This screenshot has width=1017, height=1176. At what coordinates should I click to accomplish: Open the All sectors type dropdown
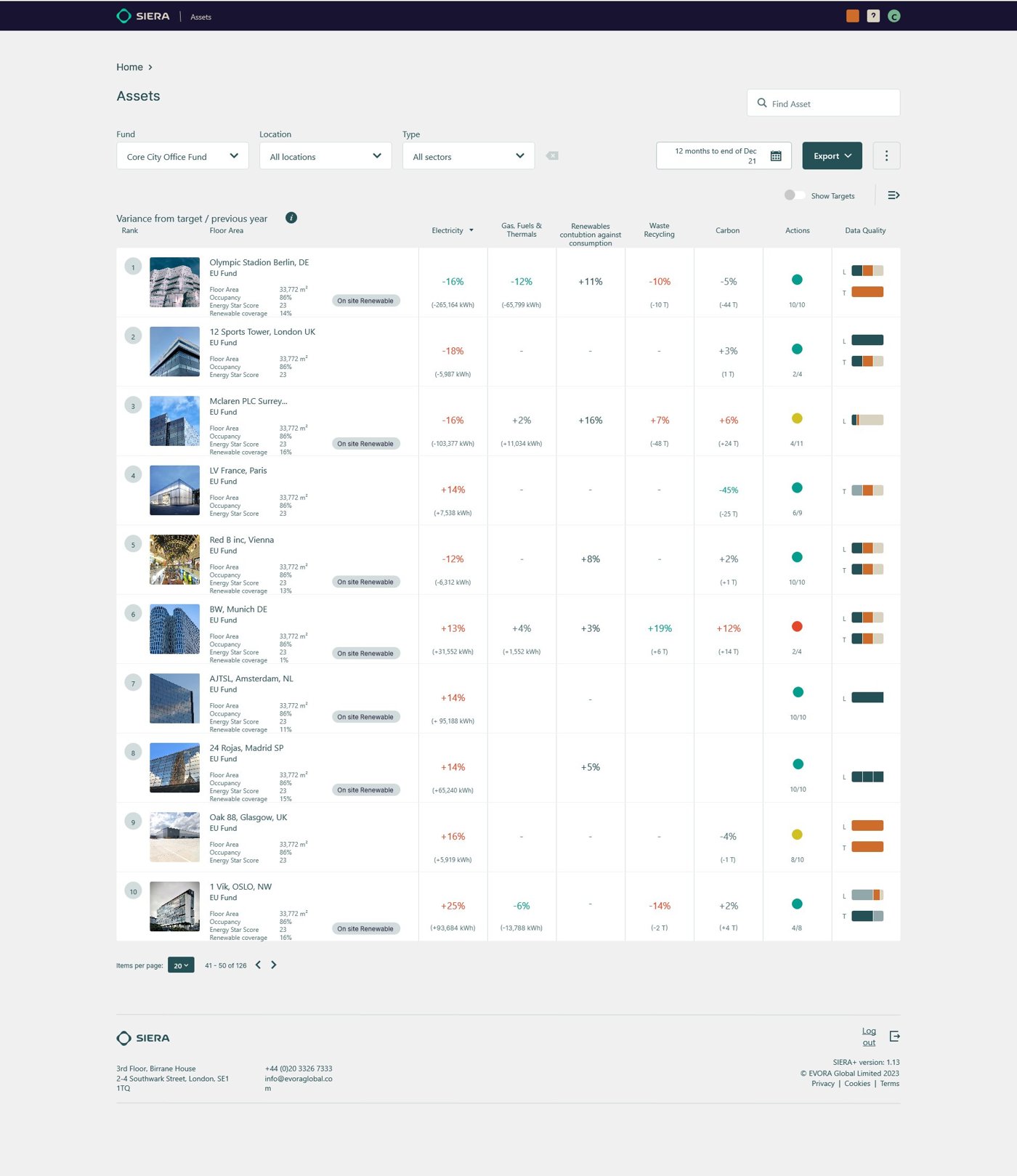[x=469, y=156]
